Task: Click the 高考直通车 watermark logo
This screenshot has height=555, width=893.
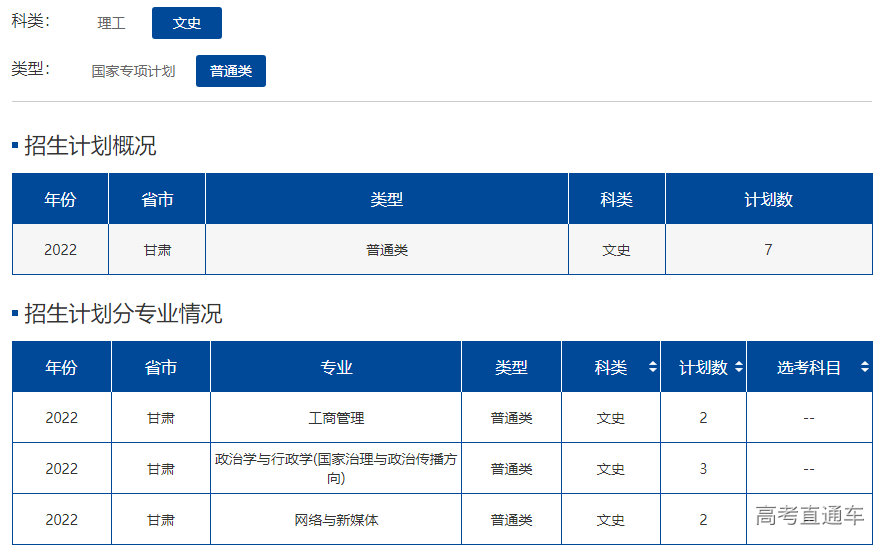Action: pos(809,516)
